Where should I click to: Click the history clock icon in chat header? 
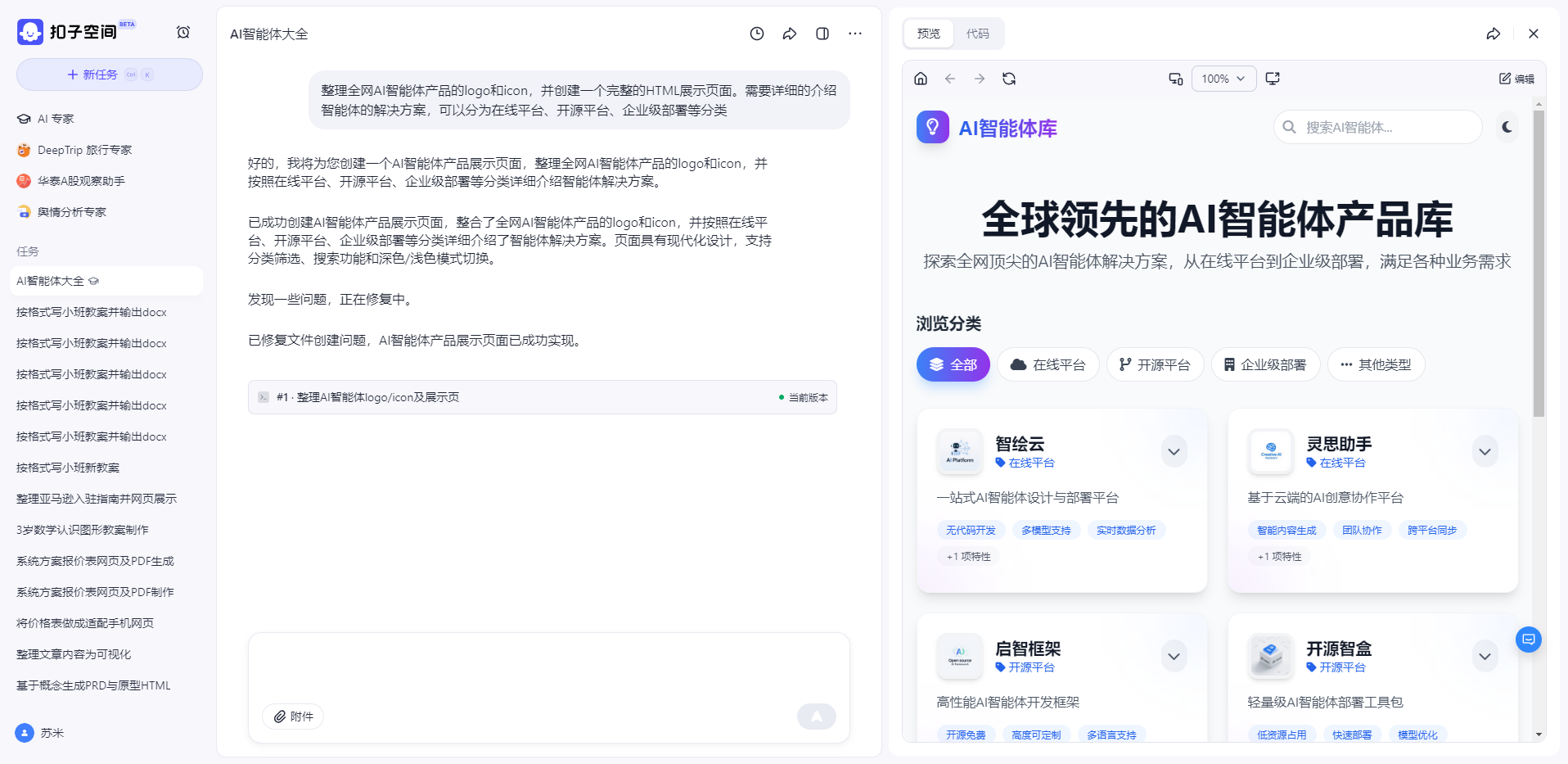[757, 34]
